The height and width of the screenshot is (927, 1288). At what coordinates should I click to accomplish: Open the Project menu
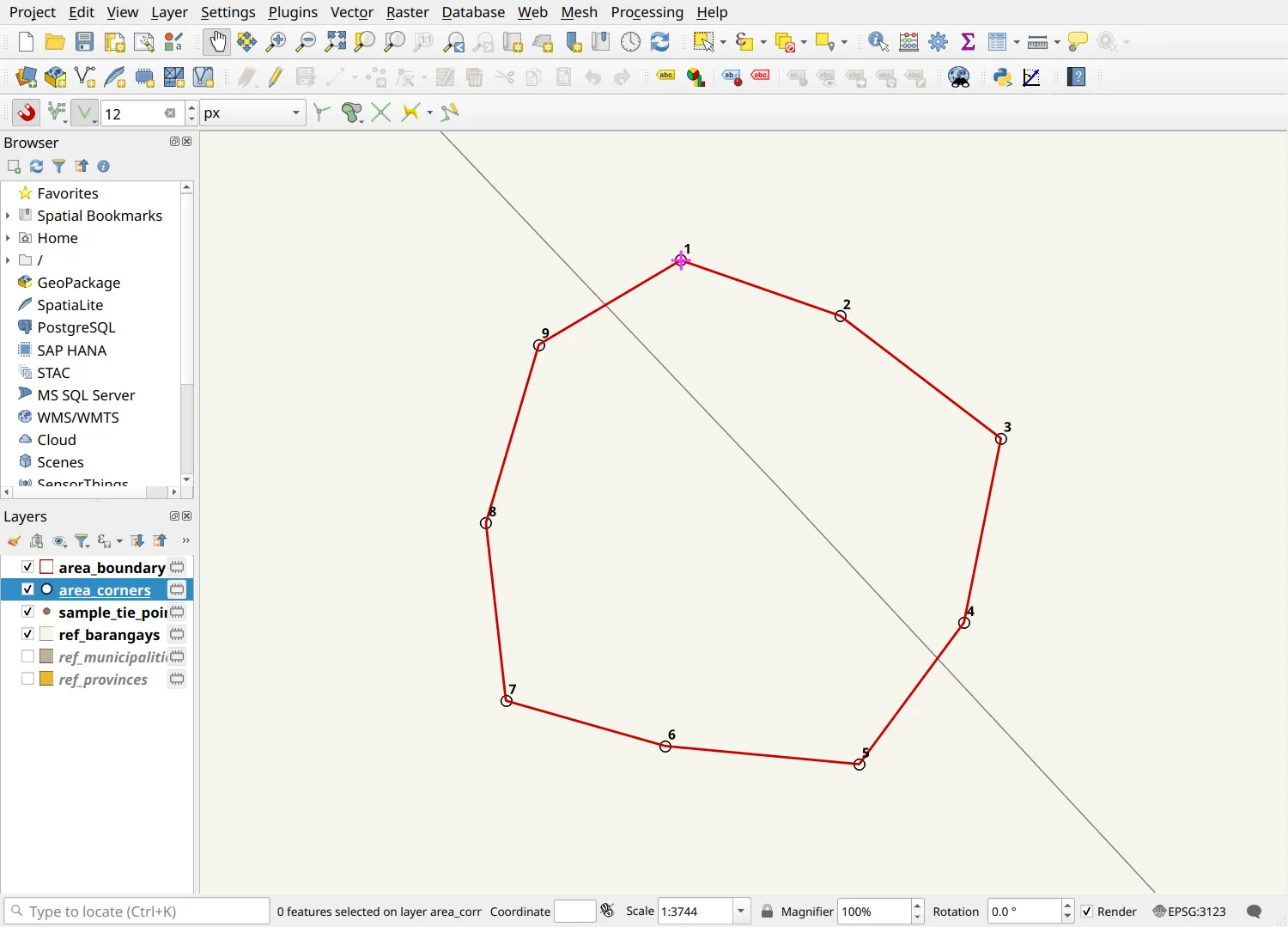tap(32, 12)
